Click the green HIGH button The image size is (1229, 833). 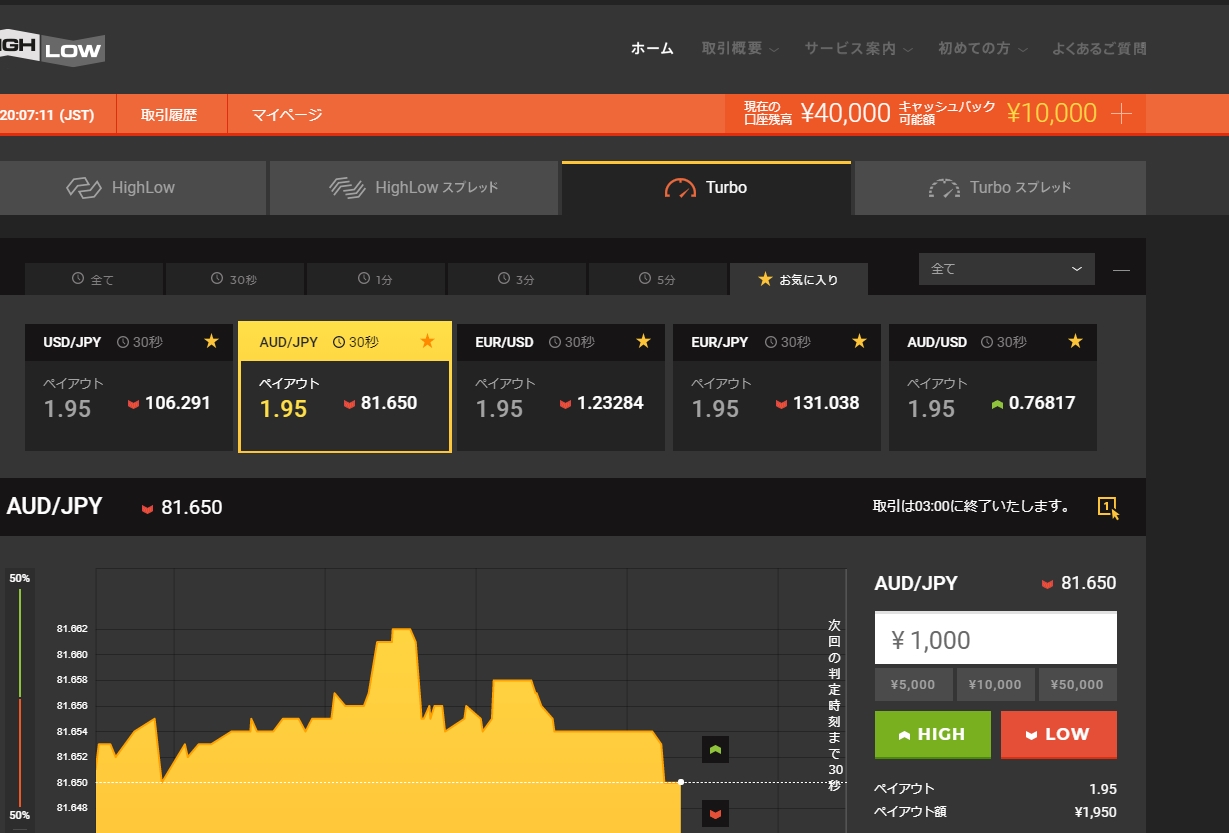click(x=932, y=734)
